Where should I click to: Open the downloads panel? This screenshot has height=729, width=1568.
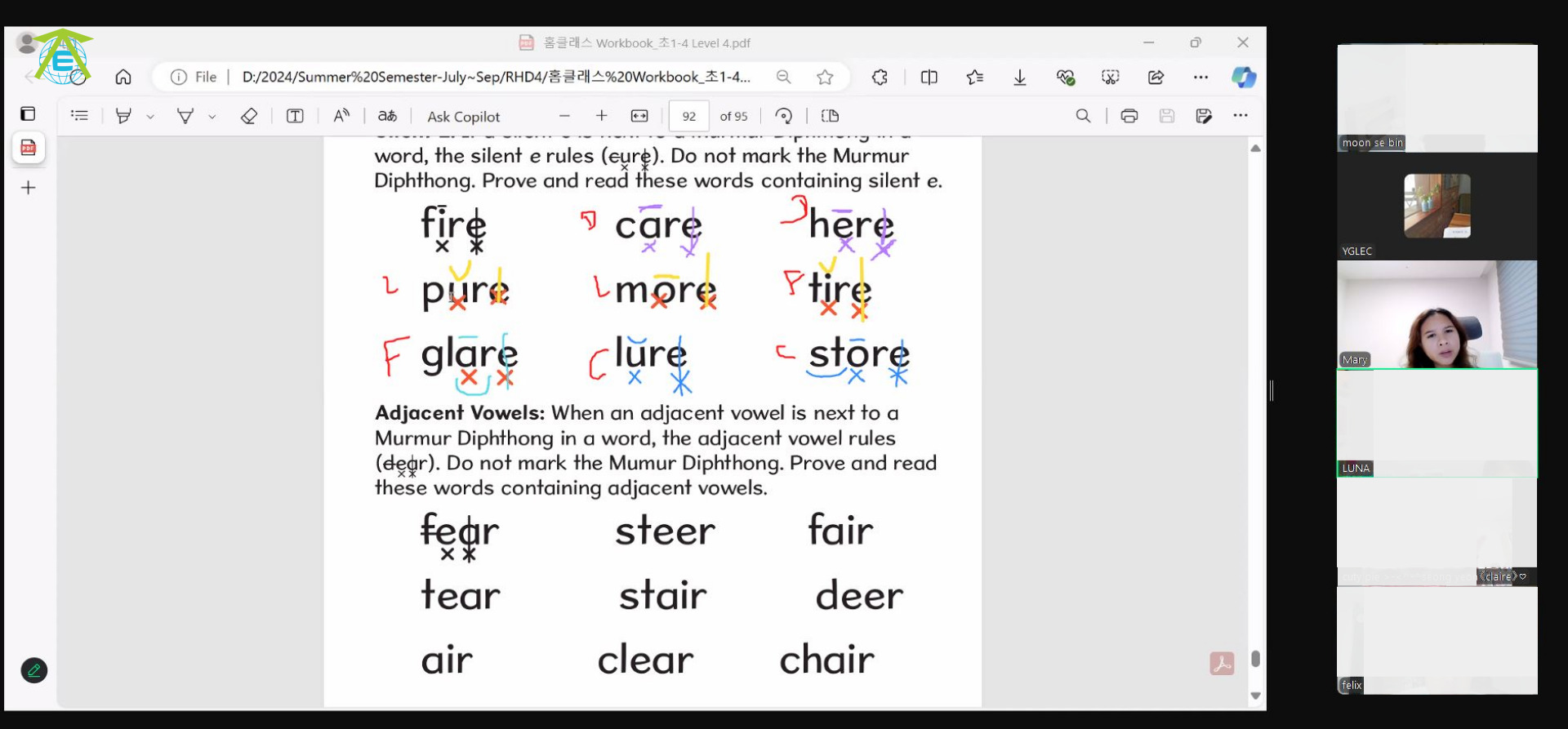[x=1020, y=77]
